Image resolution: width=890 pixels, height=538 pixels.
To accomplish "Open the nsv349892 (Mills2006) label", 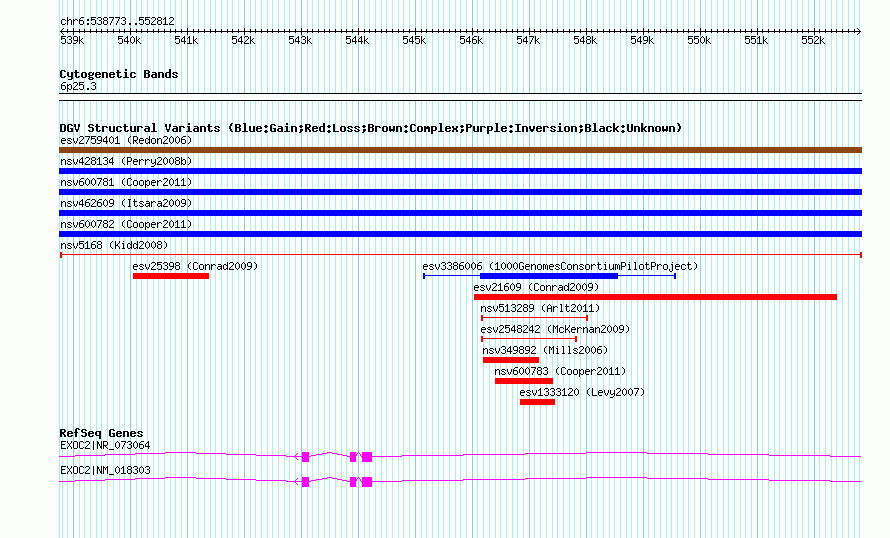I will [545, 350].
